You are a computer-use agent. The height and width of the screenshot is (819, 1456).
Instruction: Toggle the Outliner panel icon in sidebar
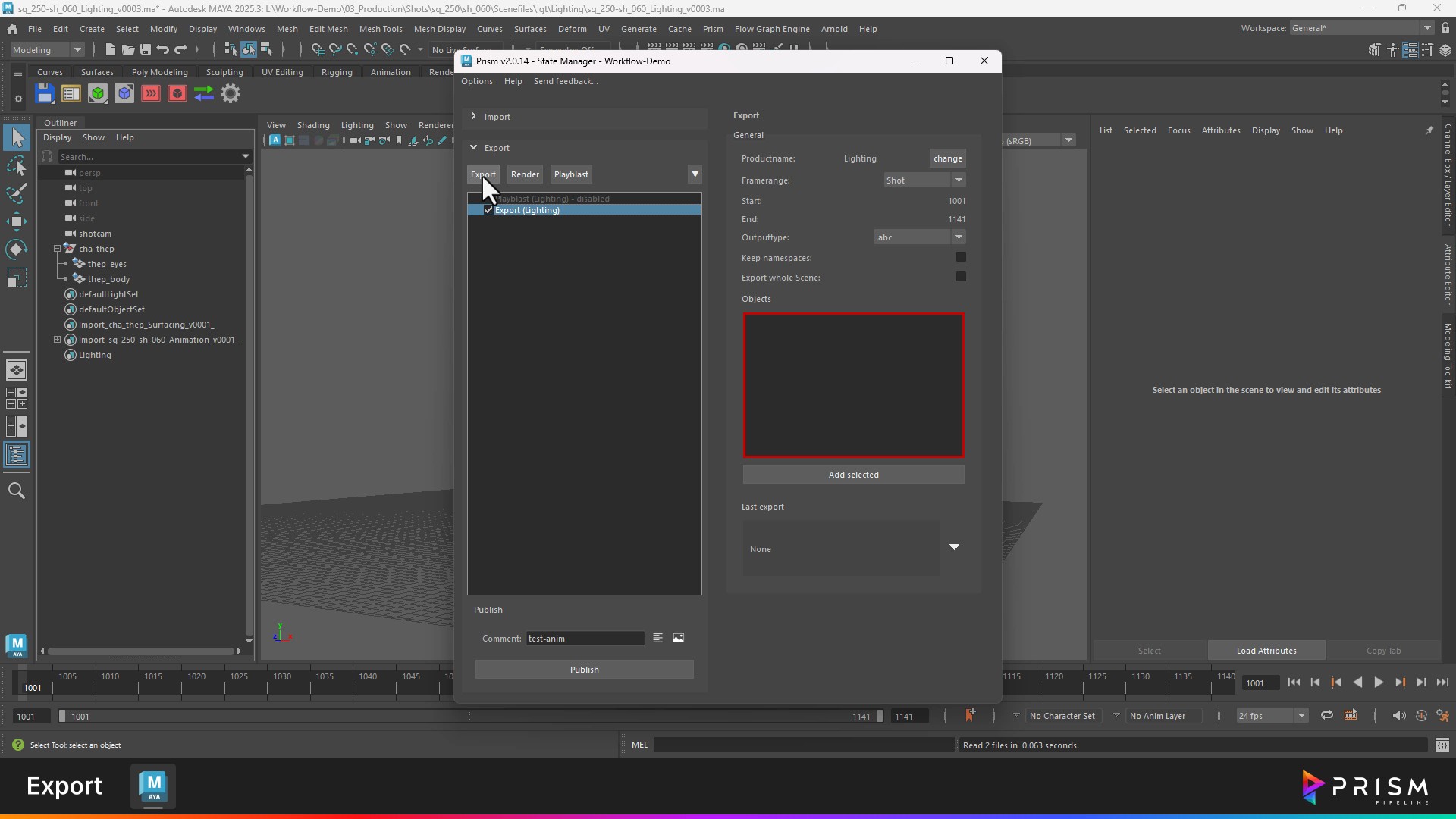17,455
